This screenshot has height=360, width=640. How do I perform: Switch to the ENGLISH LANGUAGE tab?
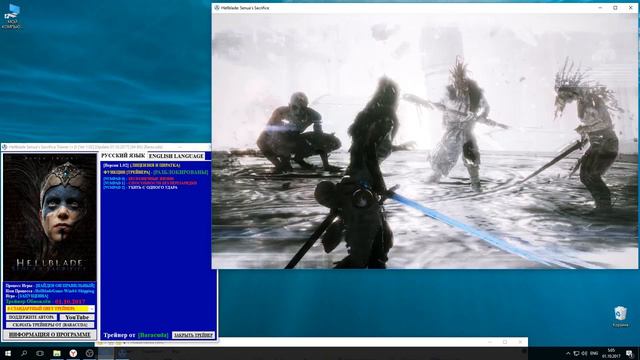pyautogui.click(x=176, y=156)
